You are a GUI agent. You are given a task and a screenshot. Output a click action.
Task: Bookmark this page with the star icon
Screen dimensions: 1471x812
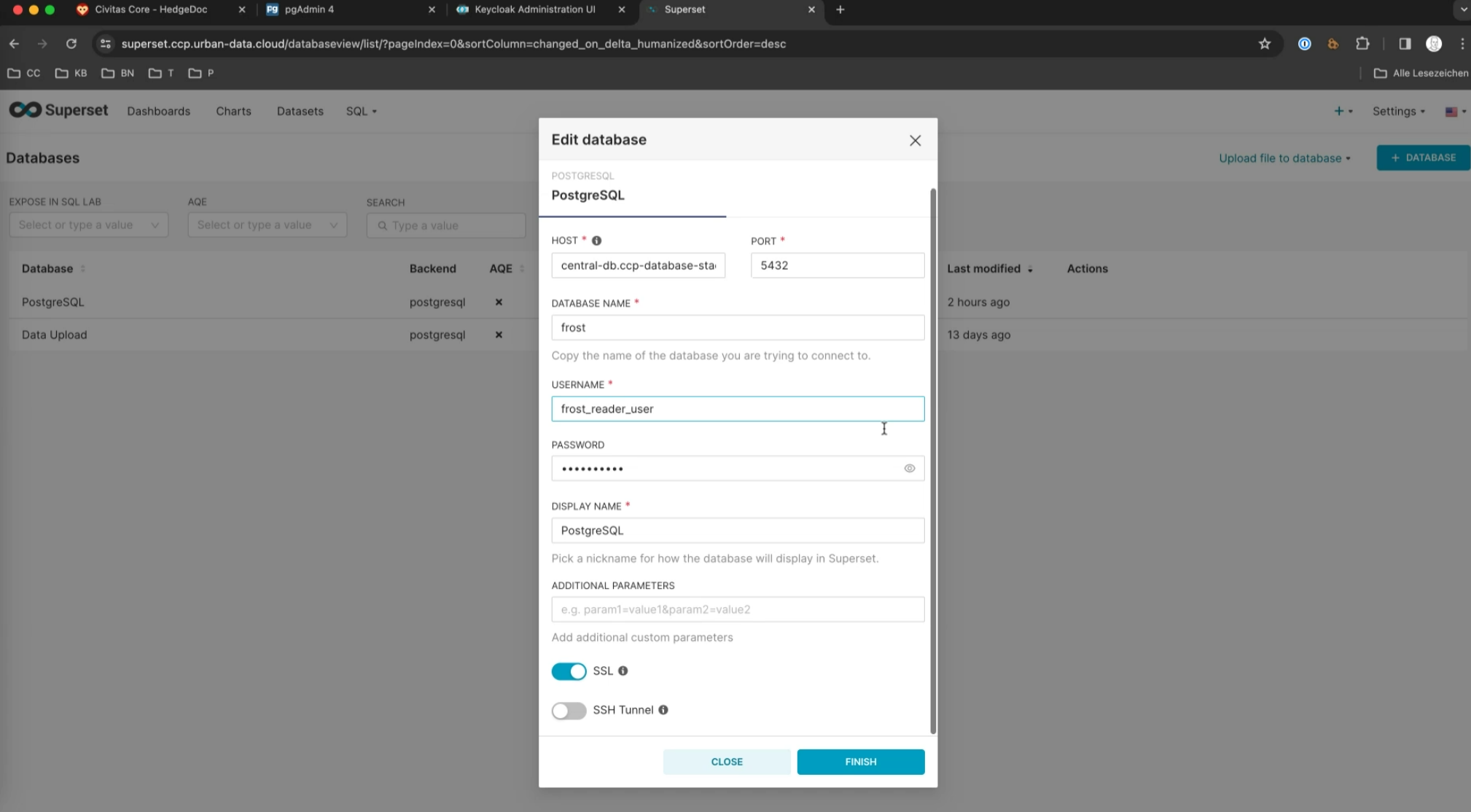(x=1265, y=44)
